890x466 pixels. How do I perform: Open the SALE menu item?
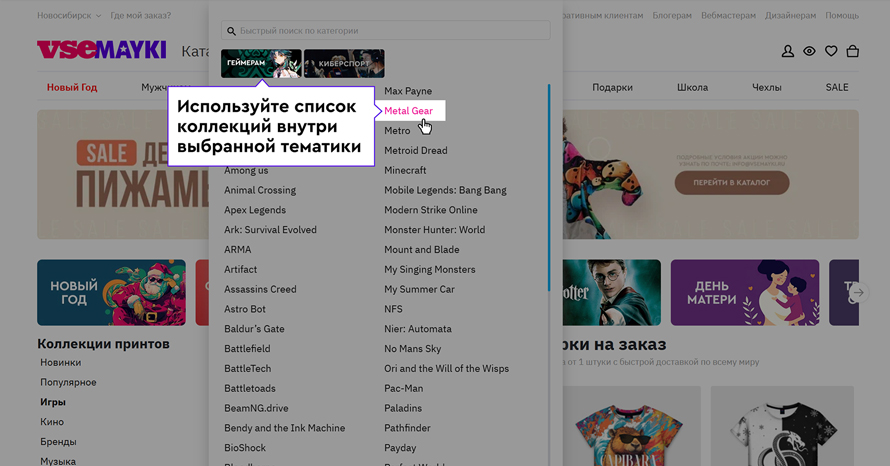pyautogui.click(x=837, y=87)
